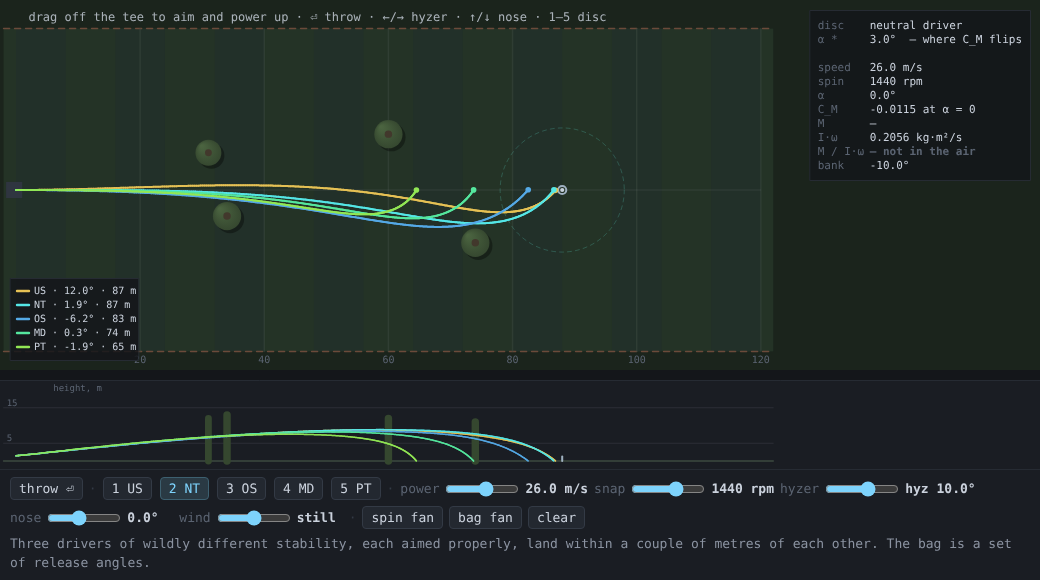Run the bag fan
Viewport: 1040px width, 580px height.
(x=485, y=518)
